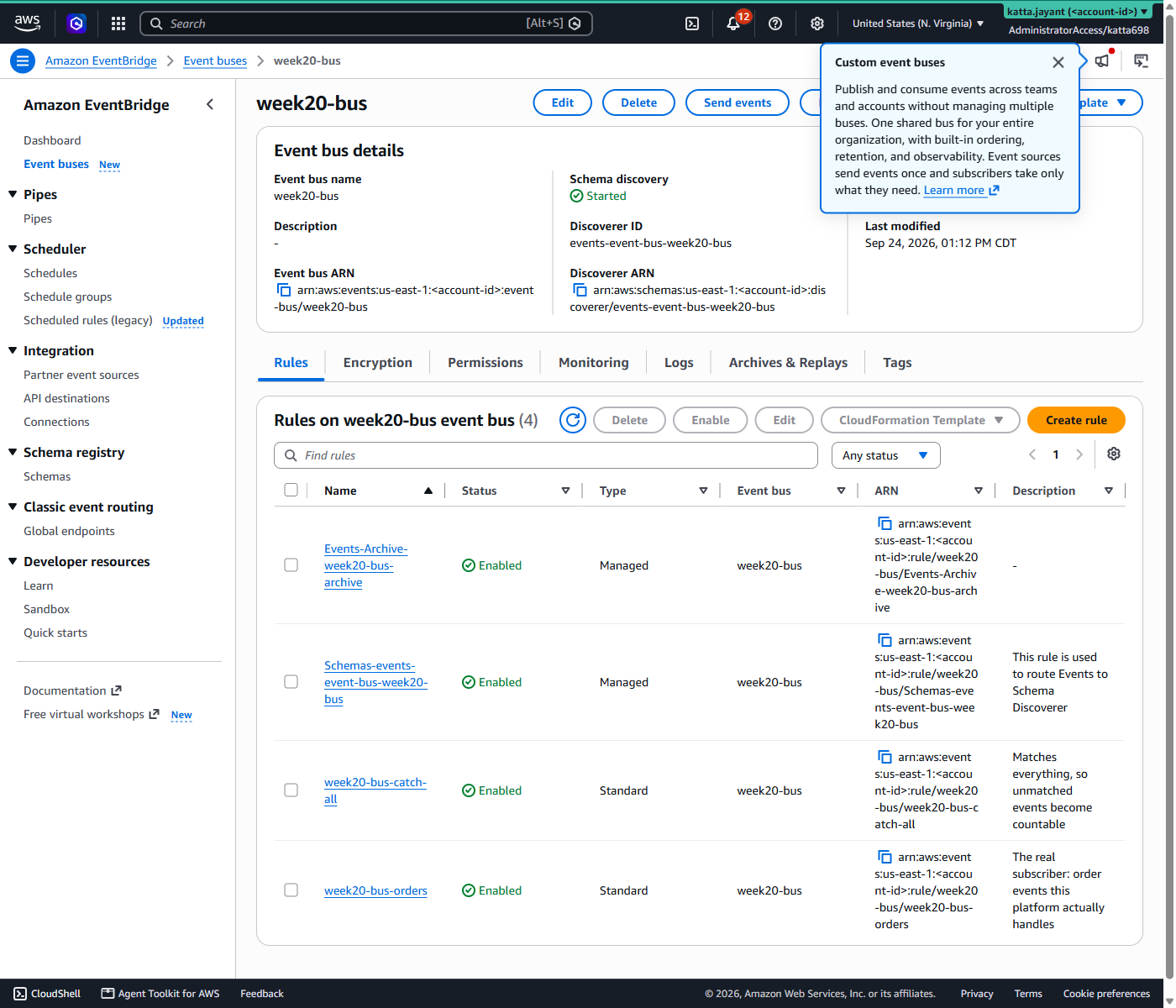Open the services grid menu icon
The width and height of the screenshot is (1176, 1008).
pyautogui.click(x=118, y=24)
